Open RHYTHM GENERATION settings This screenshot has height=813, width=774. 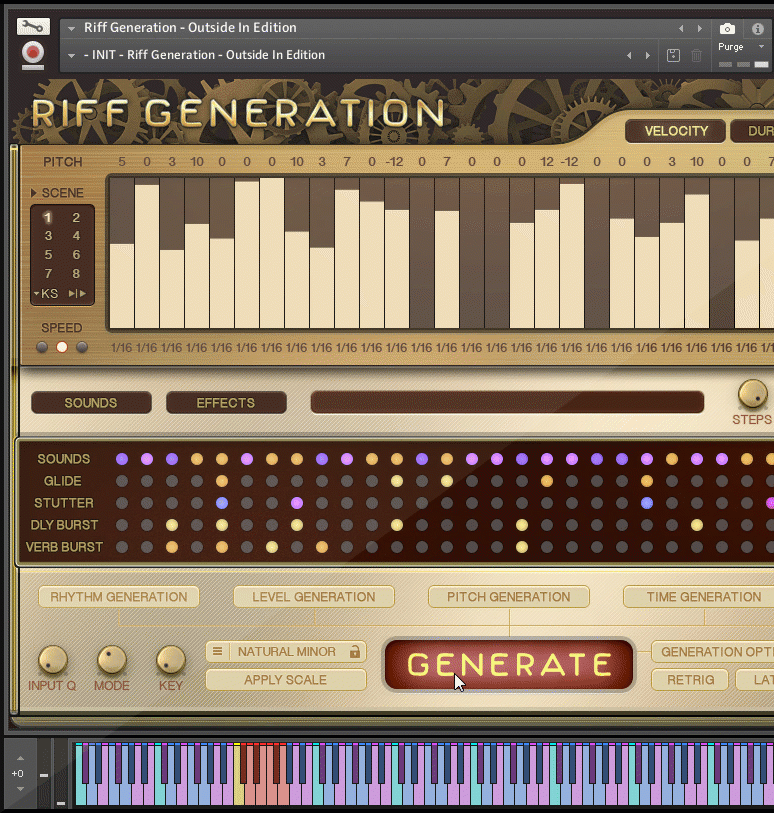click(119, 597)
